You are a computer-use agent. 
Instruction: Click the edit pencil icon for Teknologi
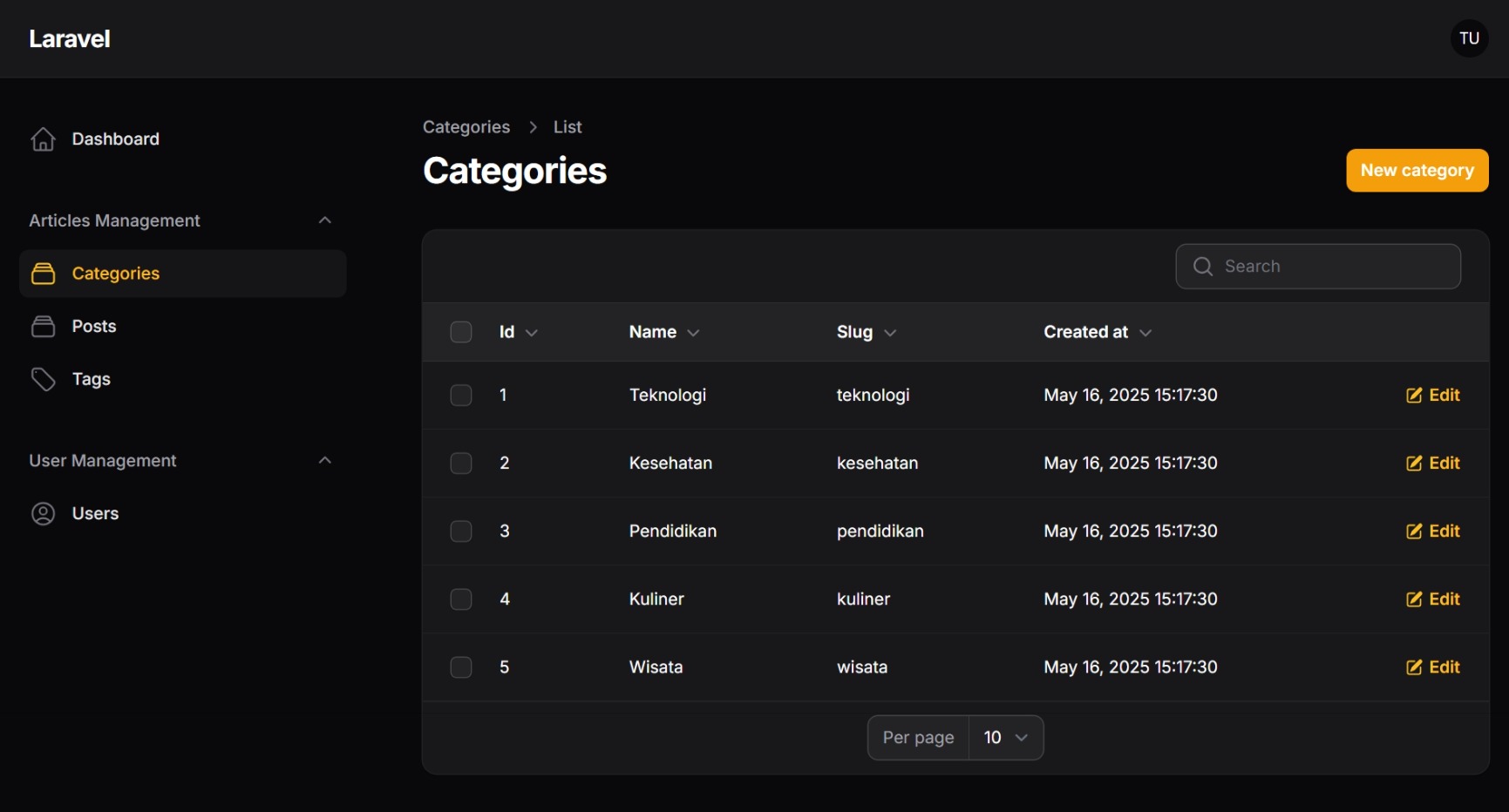(1414, 396)
